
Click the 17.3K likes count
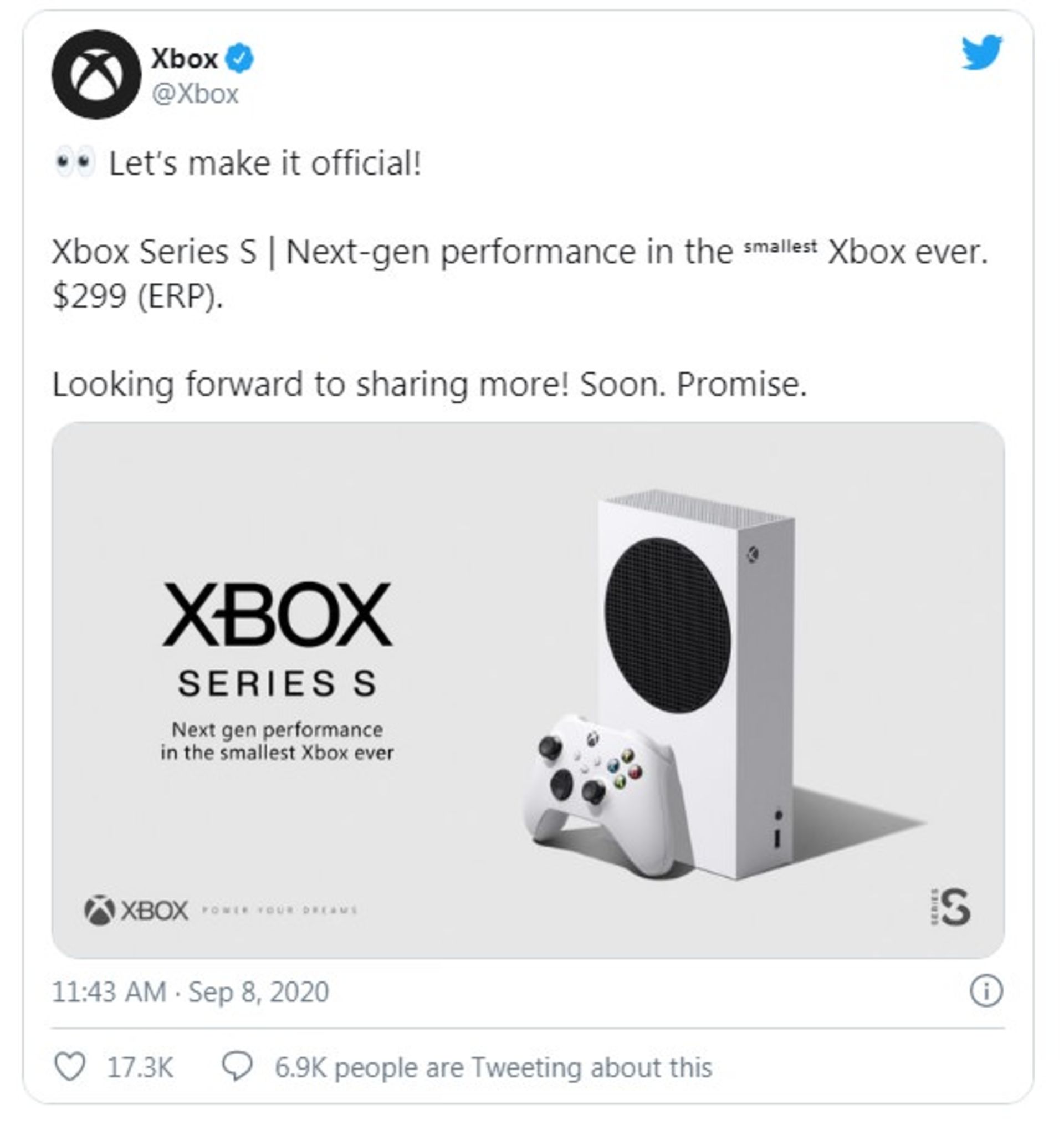pyautogui.click(x=140, y=1067)
